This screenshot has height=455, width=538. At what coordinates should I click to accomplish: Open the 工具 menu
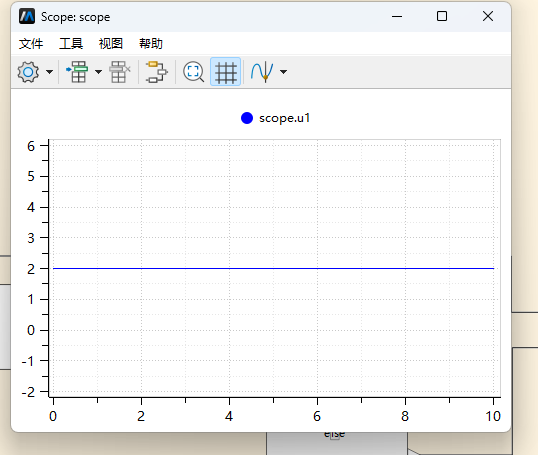tap(71, 44)
